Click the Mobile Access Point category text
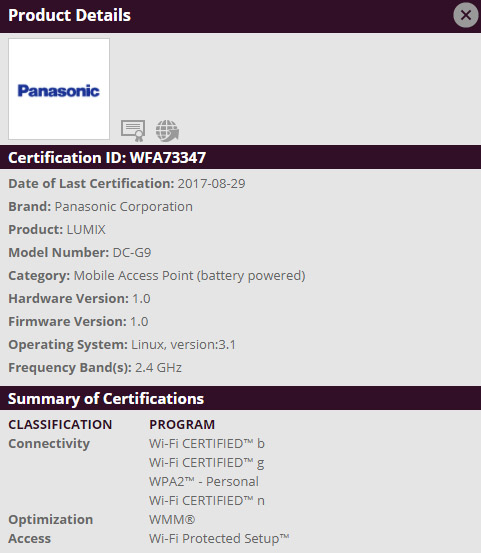481x553 pixels. [189, 276]
